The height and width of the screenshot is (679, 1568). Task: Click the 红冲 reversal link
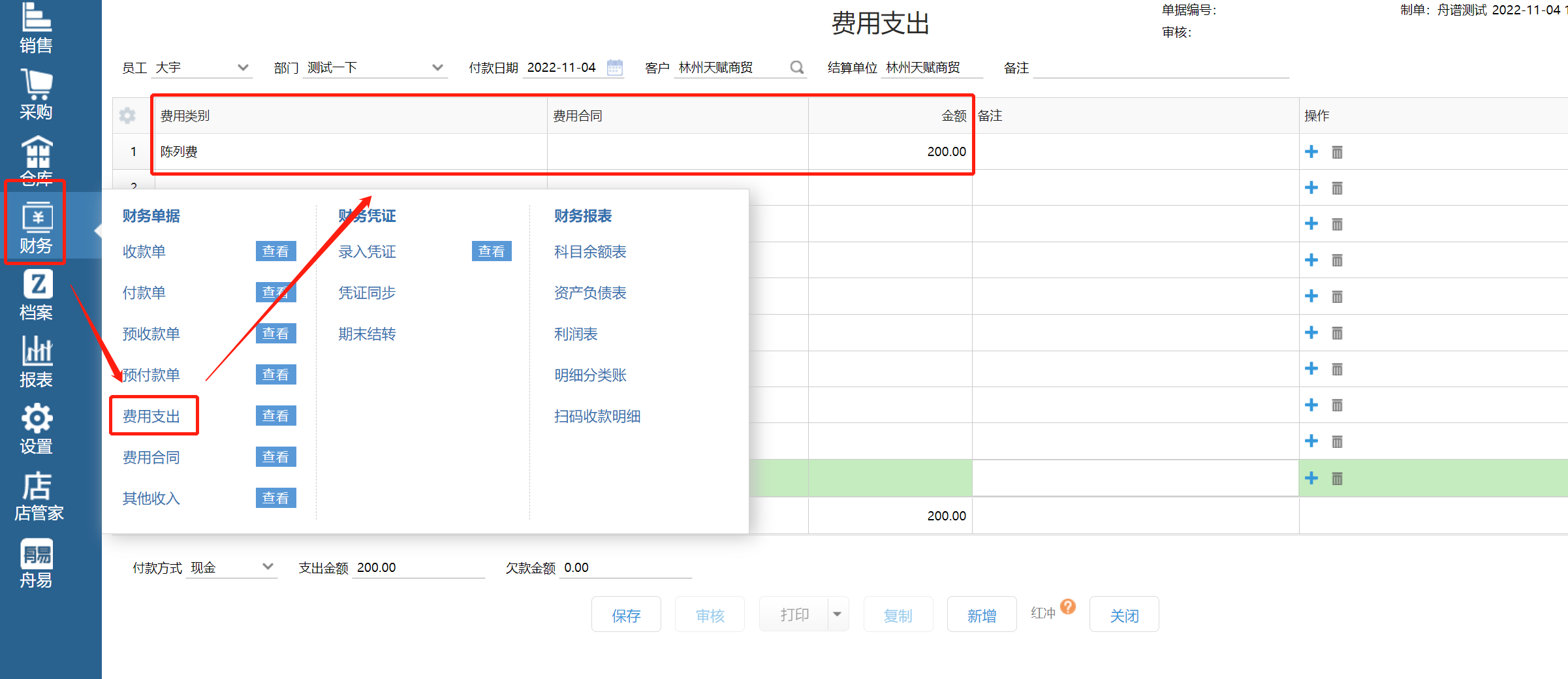(1043, 613)
